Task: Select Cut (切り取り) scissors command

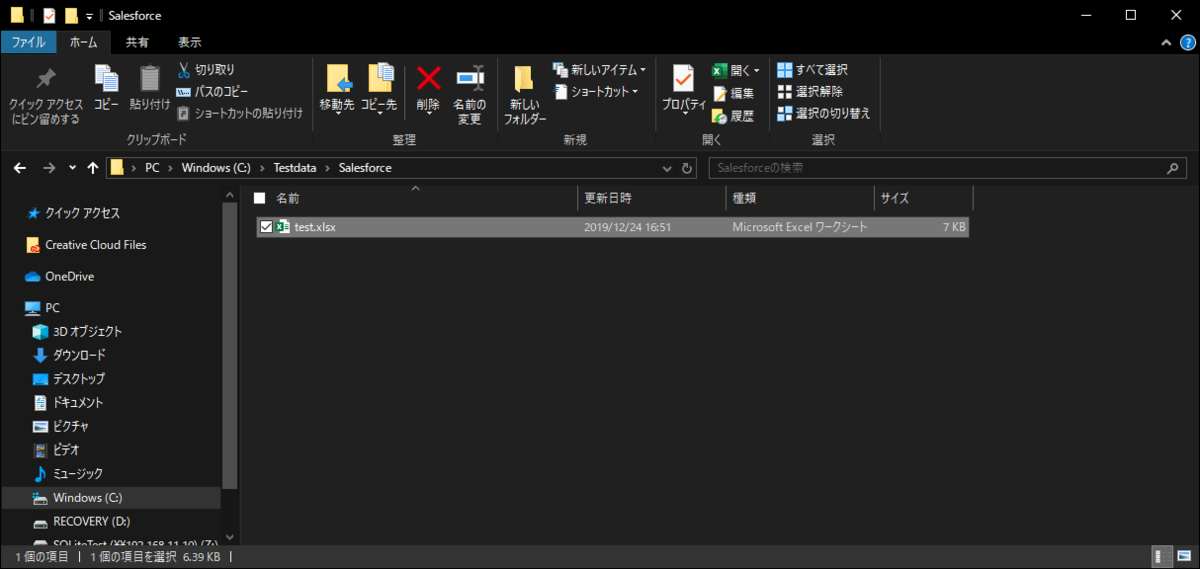Action: pos(206,70)
